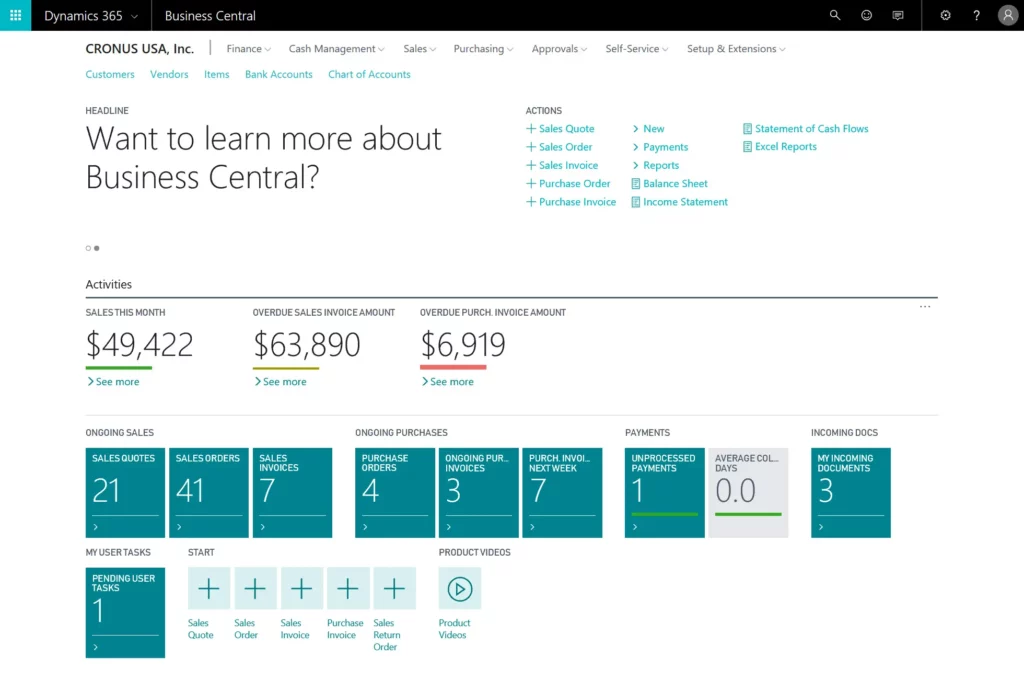
Task: See more under Sales This Month
Action: tap(113, 381)
